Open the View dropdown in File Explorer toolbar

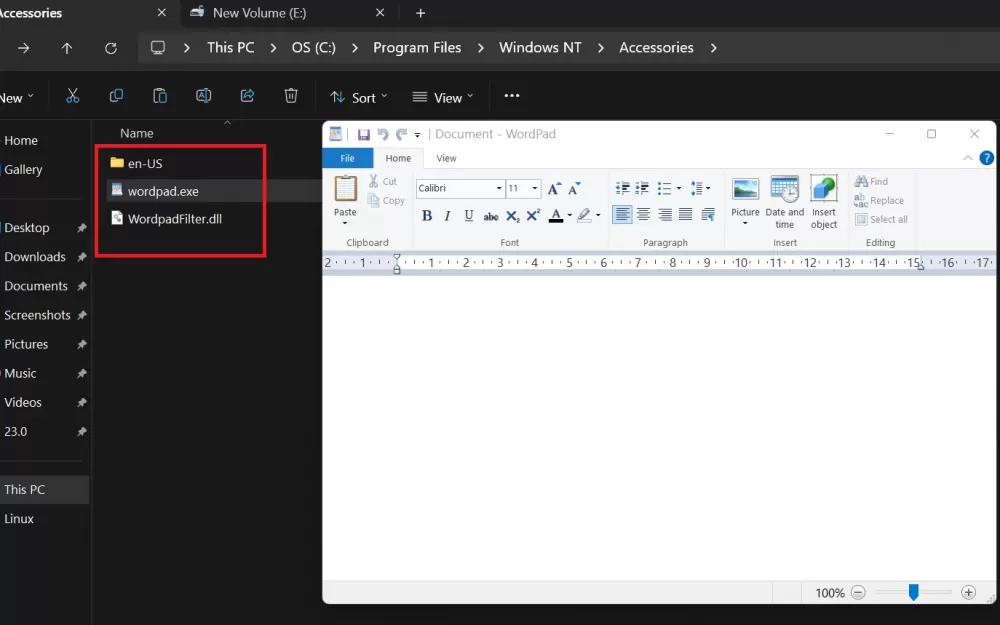pos(443,98)
